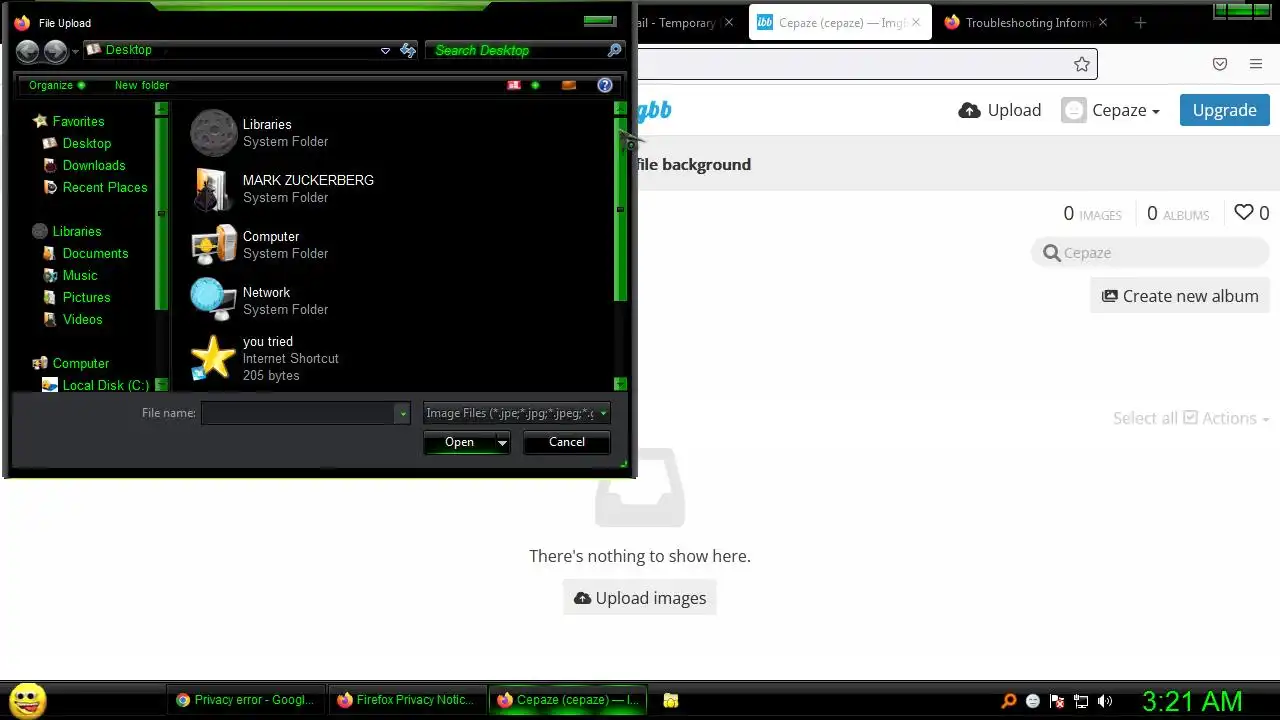Click Create new album button
Viewport: 1280px width, 720px height.
[x=1180, y=296]
